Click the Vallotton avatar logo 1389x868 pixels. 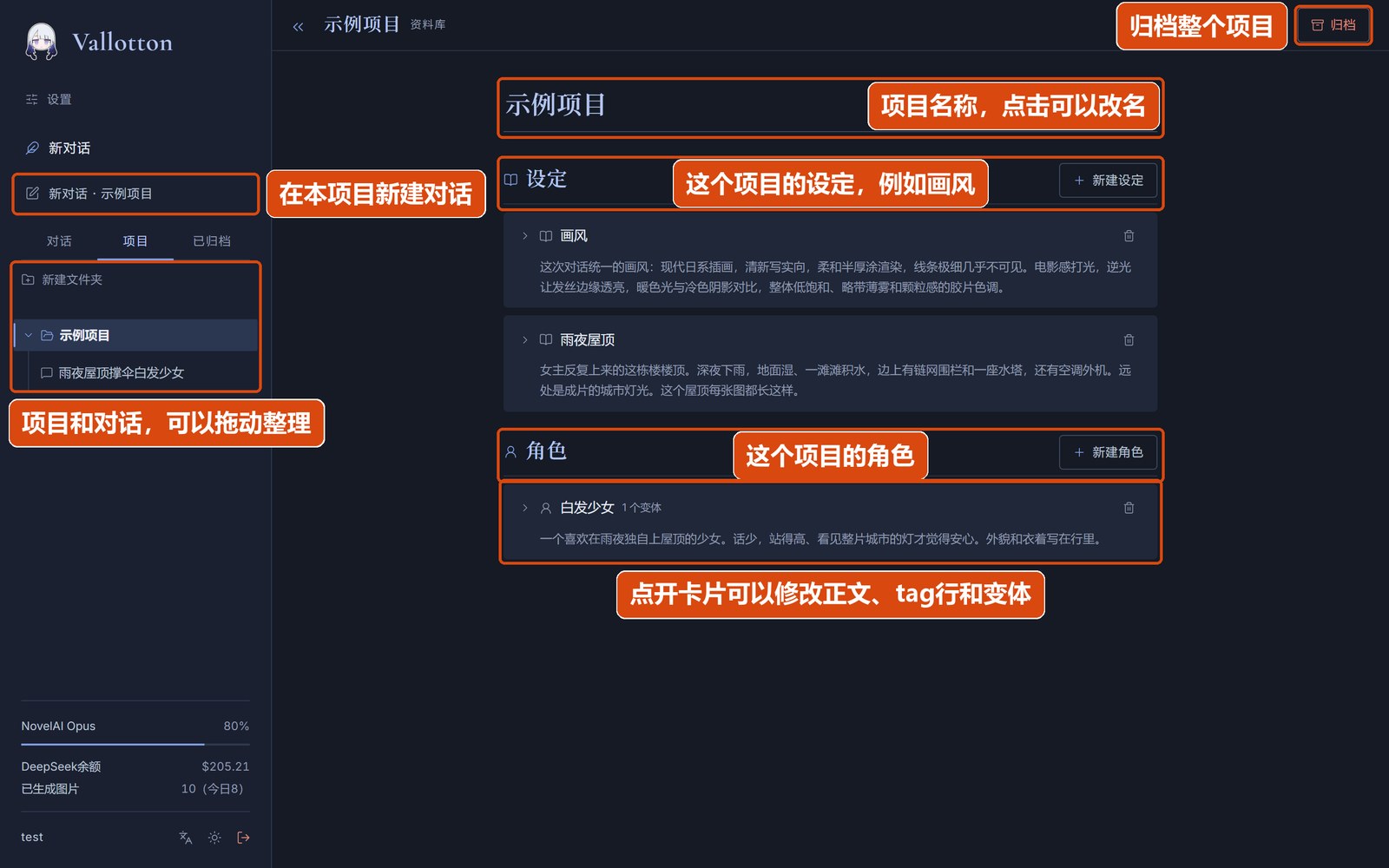tap(41, 42)
